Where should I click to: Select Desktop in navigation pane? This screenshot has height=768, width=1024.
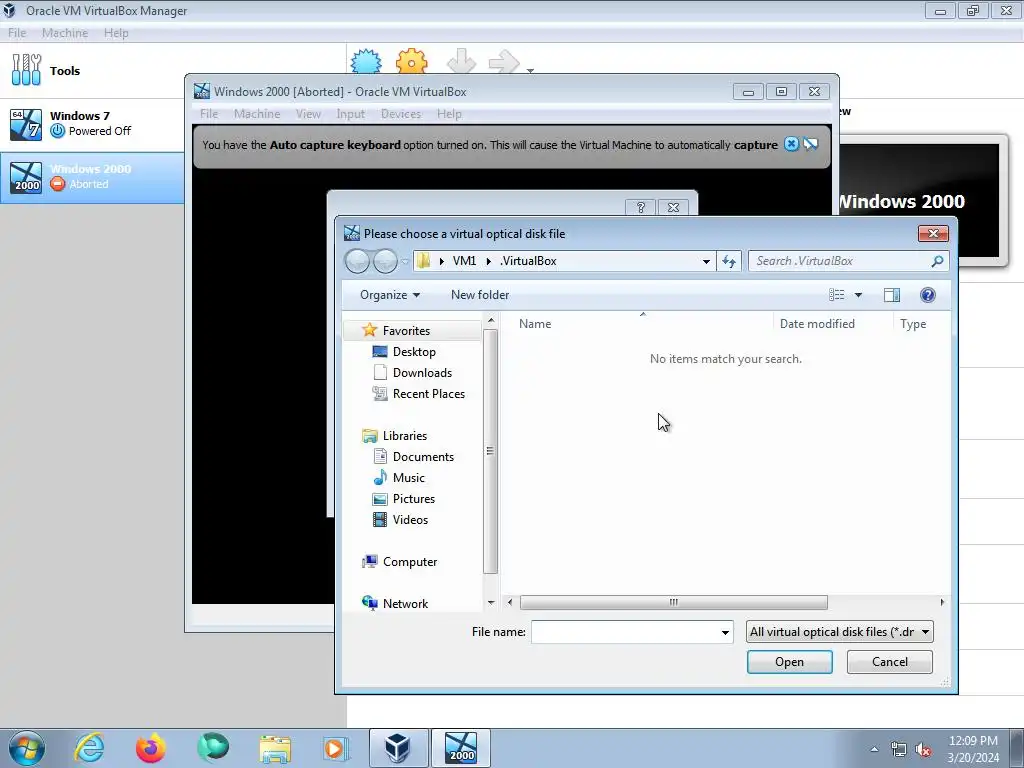click(x=414, y=351)
